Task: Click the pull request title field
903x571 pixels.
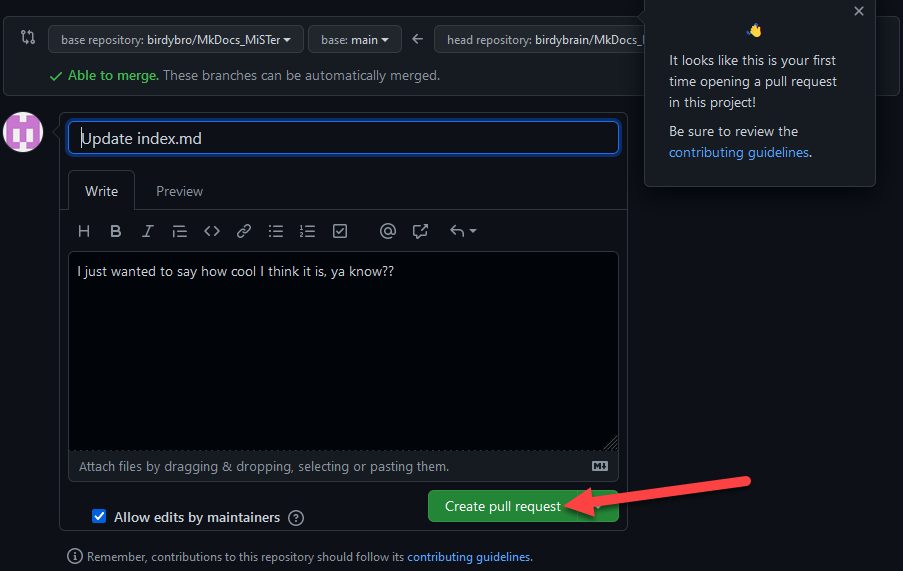Action: pyautogui.click(x=343, y=138)
